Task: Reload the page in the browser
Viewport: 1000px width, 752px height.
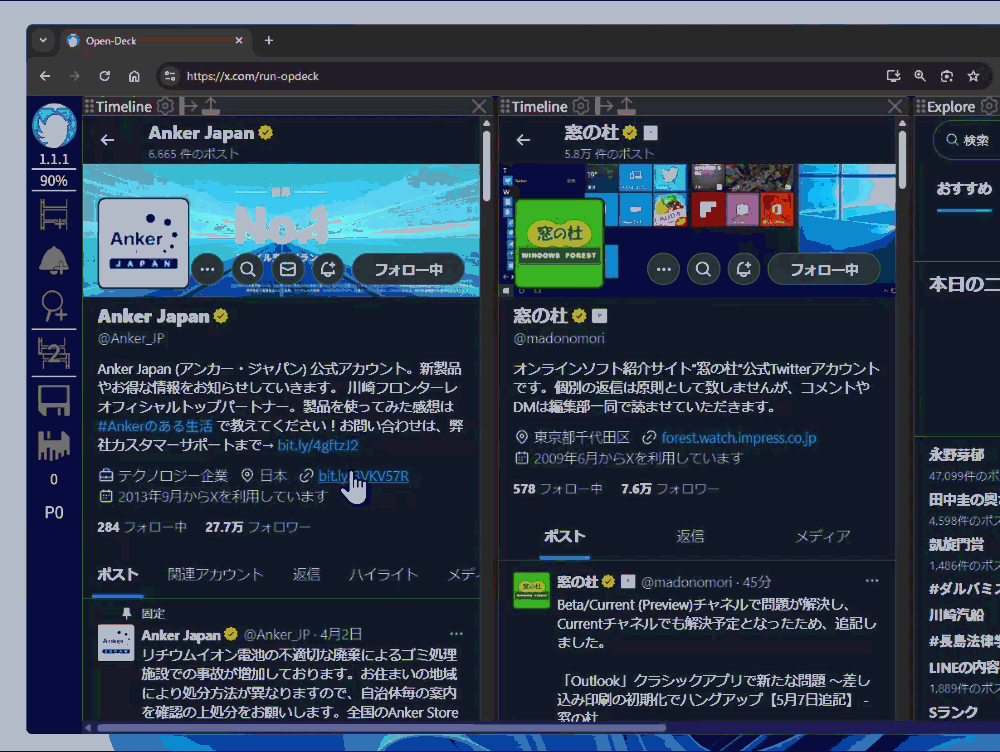Action: (x=105, y=76)
